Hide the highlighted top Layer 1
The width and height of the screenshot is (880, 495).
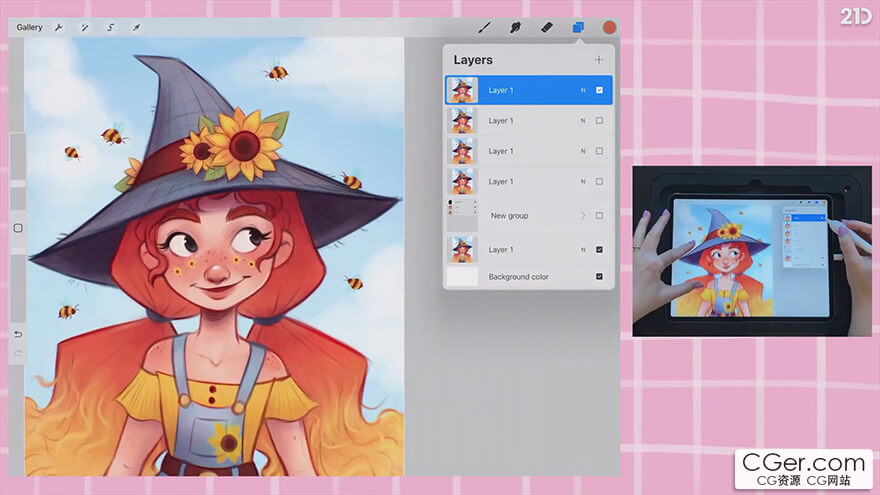[599, 90]
